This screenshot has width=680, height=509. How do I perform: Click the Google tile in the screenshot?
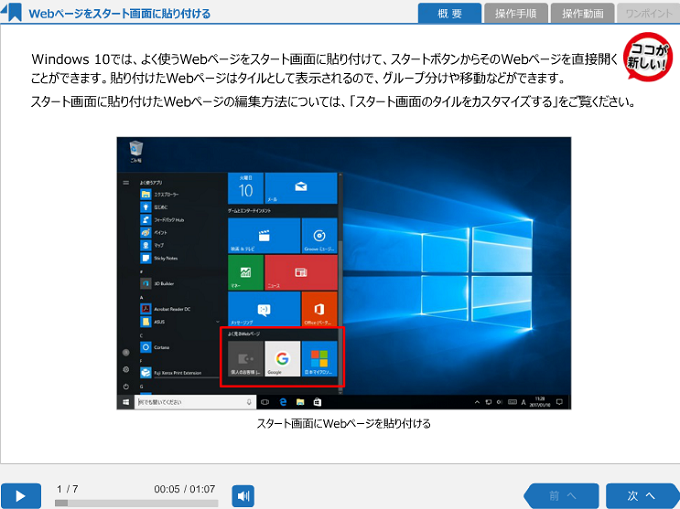click(x=282, y=359)
